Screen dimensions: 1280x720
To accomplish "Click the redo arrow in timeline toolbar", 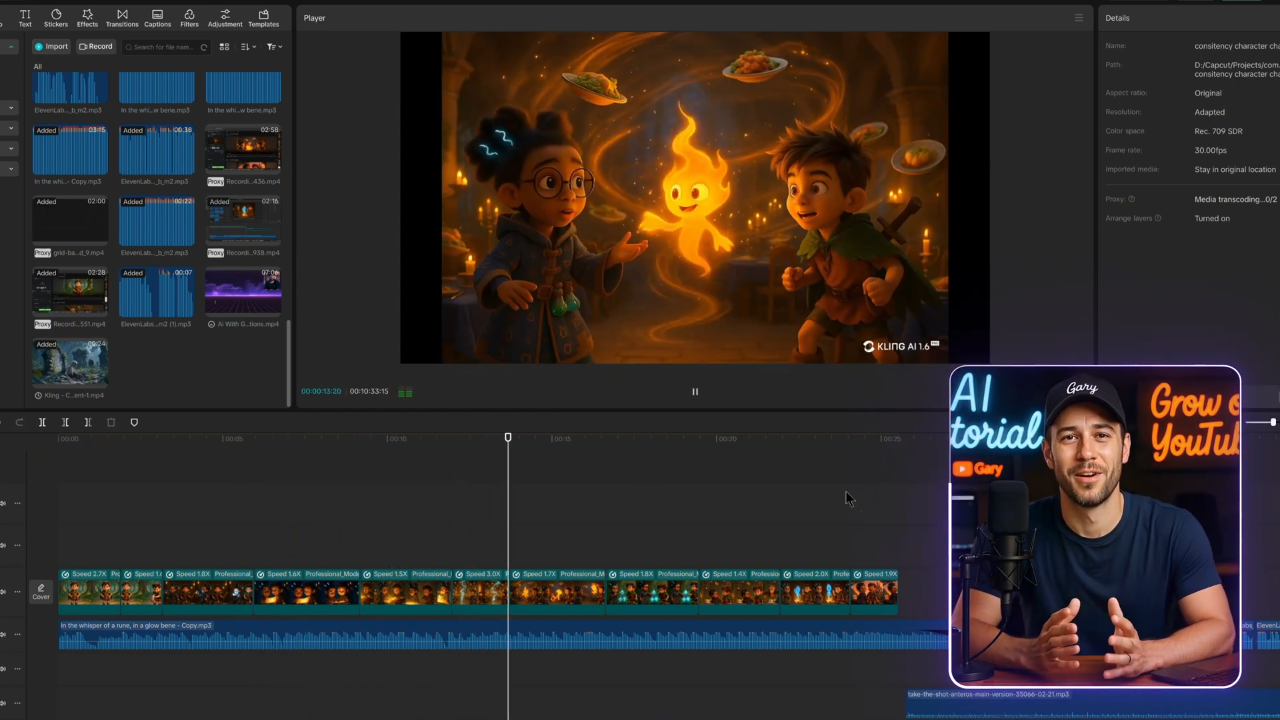I will (19, 423).
